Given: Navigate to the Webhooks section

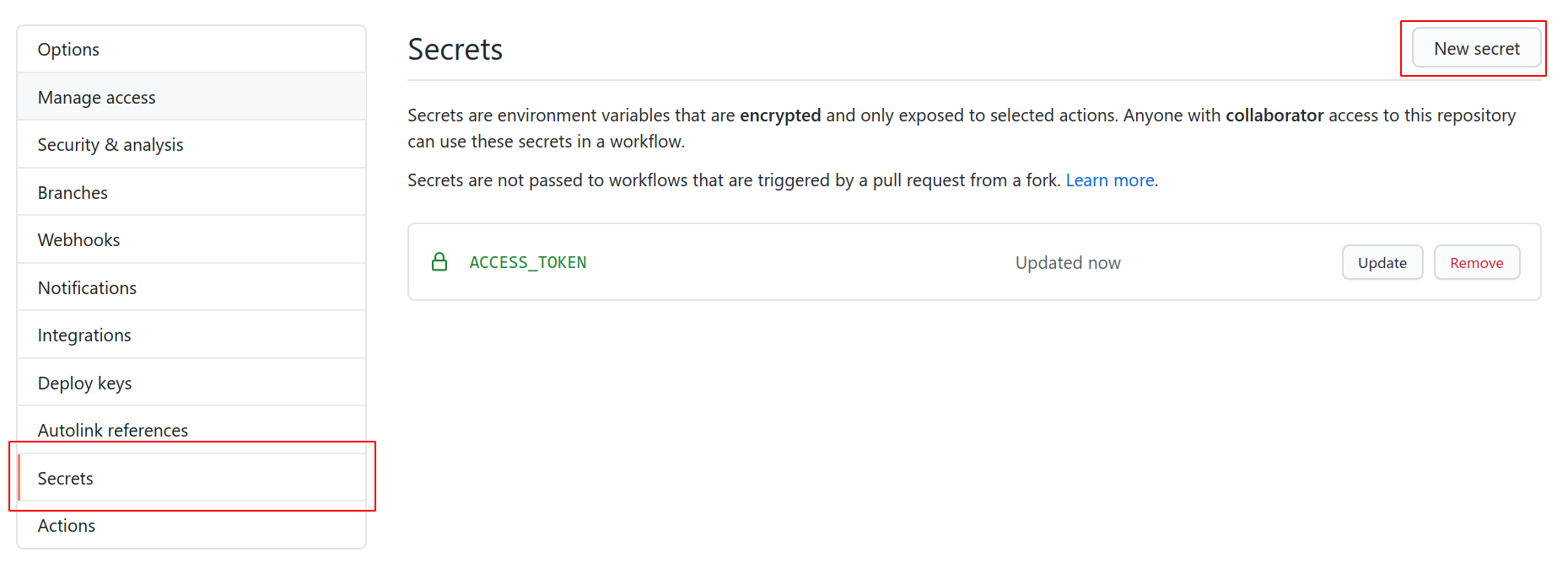Looking at the screenshot, I should click(78, 240).
